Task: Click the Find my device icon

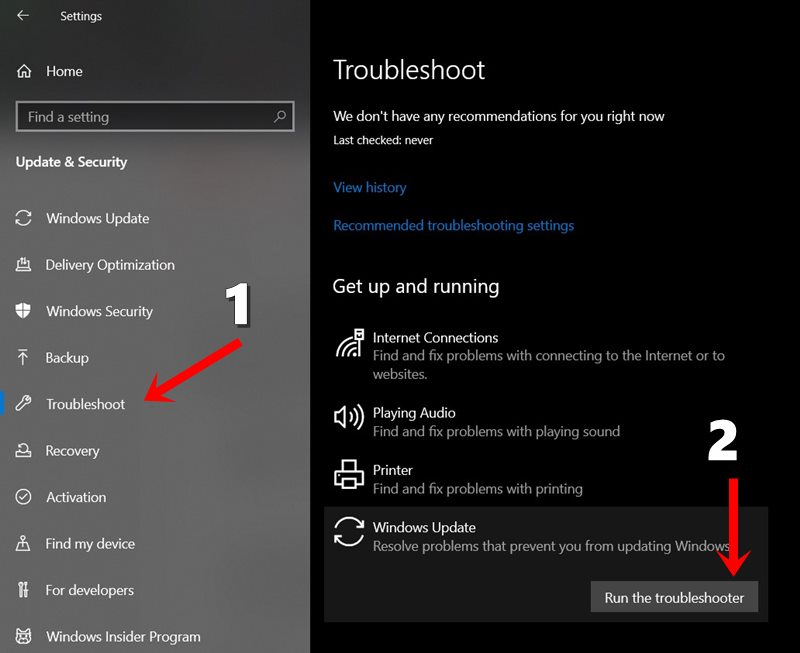Action: coord(23,543)
